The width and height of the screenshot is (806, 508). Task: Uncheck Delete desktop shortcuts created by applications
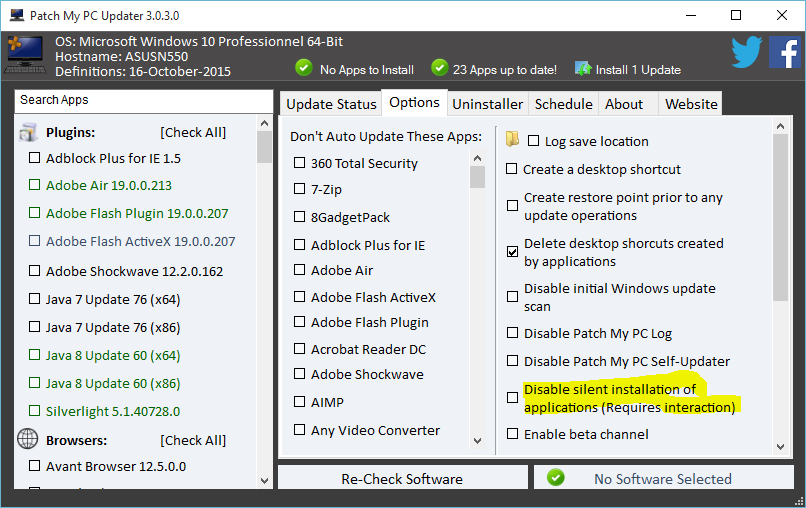(x=512, y=251)
